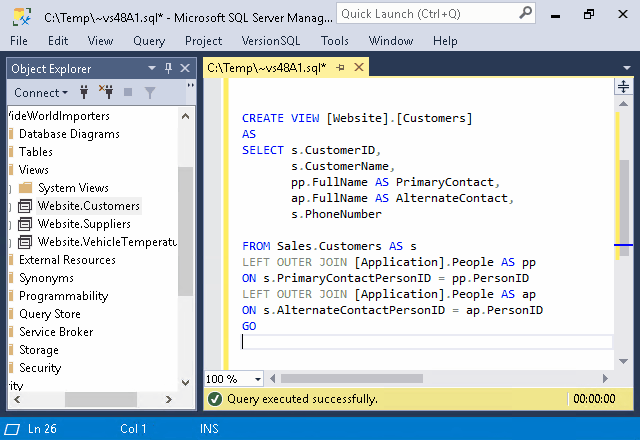This screenshot has width=640, height=440.
Task: Toggle the pin on ~vs48A1.sql tab
Action: (341, 68)
